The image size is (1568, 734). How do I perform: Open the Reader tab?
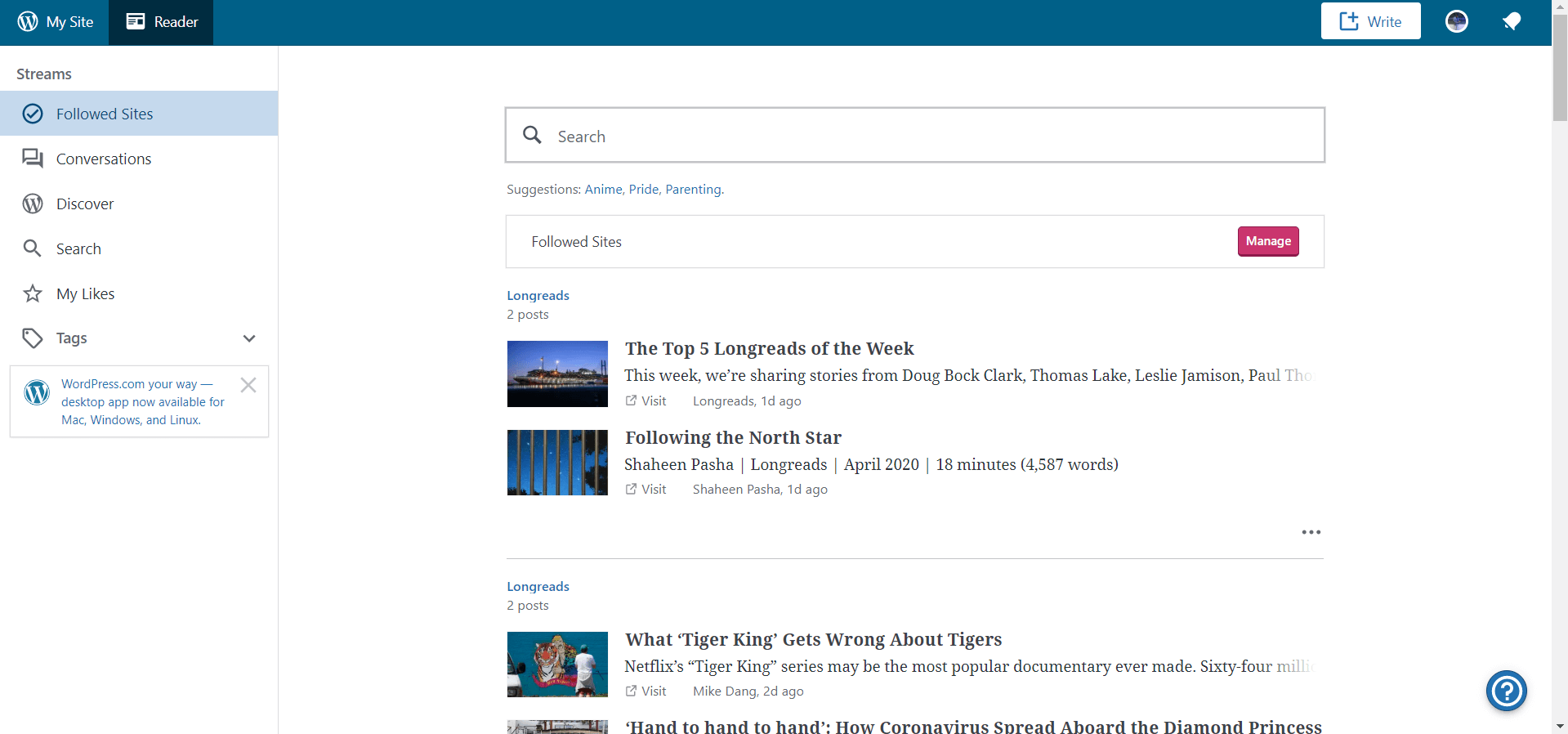coord(161,22)
